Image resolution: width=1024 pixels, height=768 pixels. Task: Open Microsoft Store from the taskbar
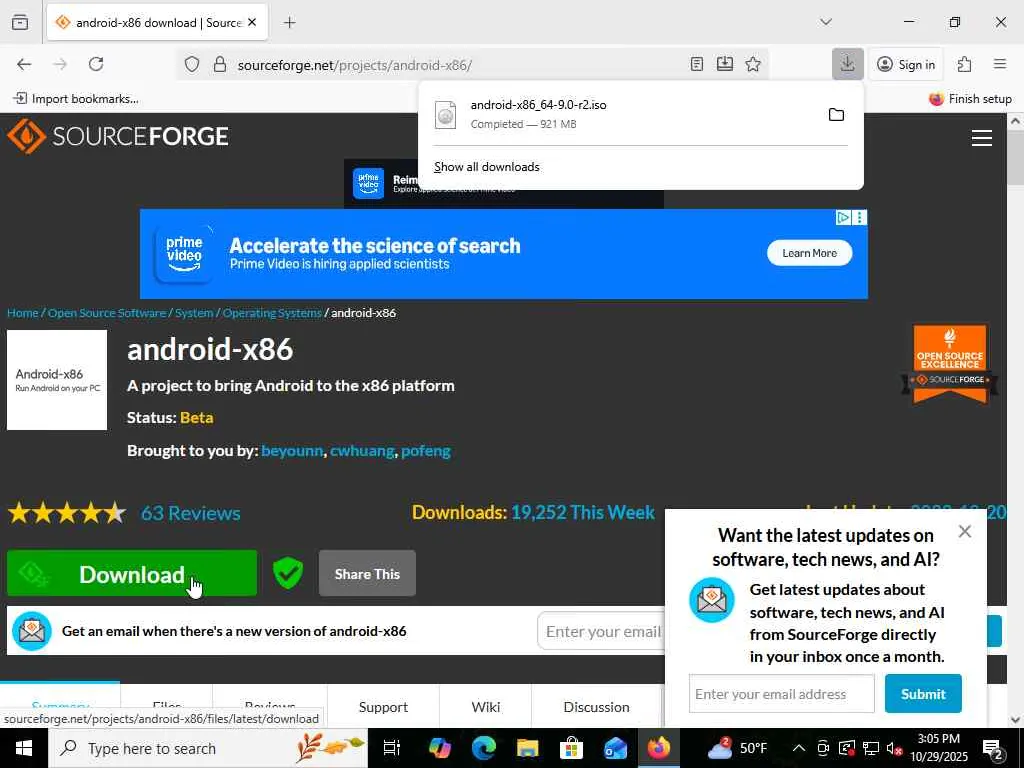(x=571, y=748)
